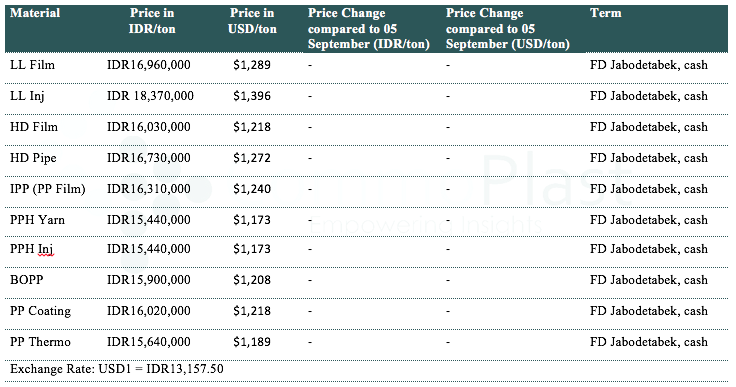Click the LL Film material cell

point(32,65)
